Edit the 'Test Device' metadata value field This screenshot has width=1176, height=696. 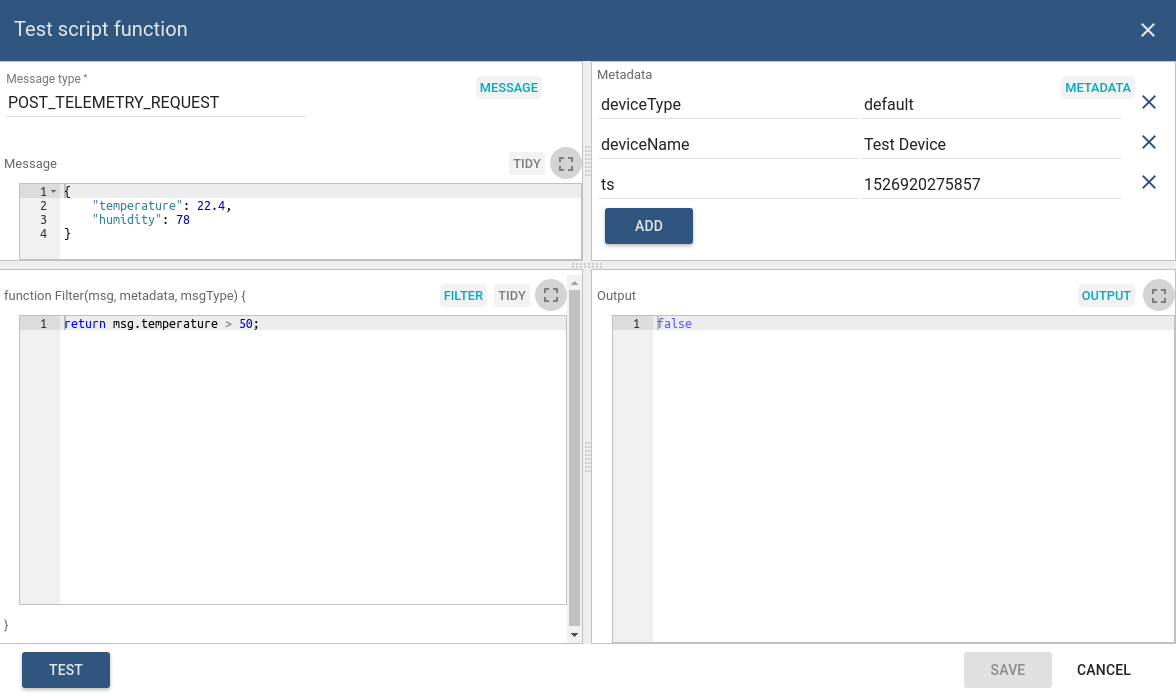tap(990, 144)
